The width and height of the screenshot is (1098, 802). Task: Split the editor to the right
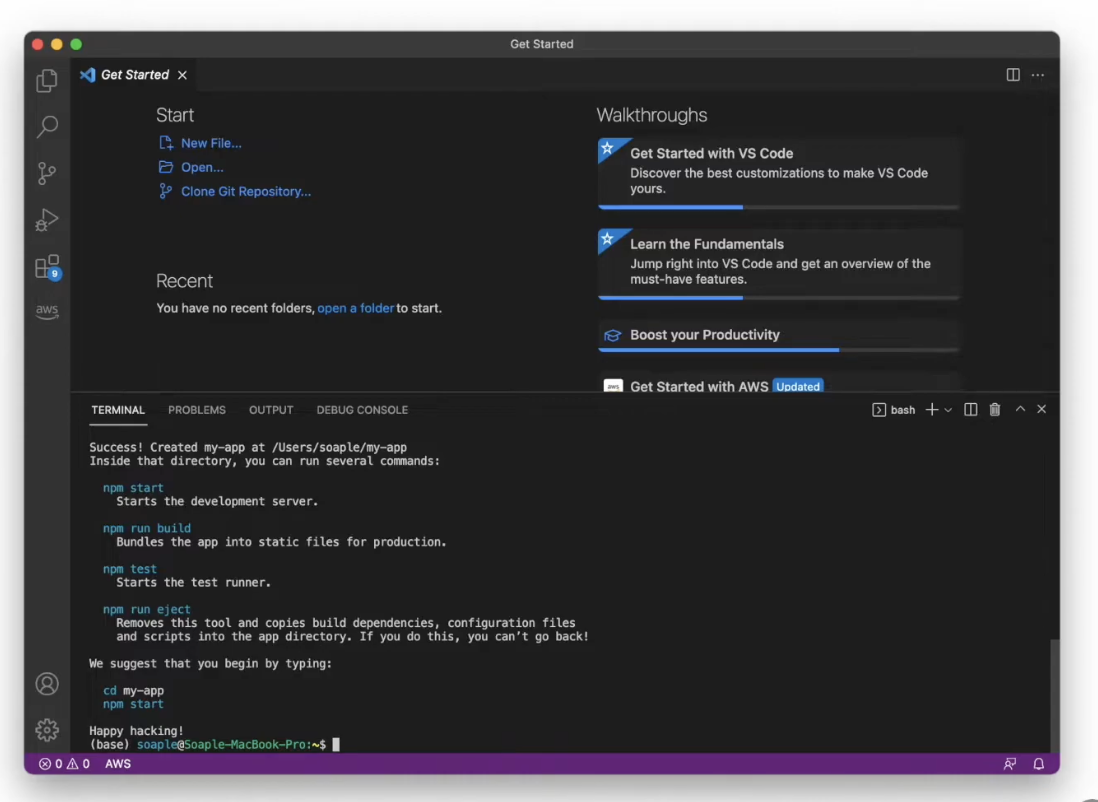[x=1013, y=75]
